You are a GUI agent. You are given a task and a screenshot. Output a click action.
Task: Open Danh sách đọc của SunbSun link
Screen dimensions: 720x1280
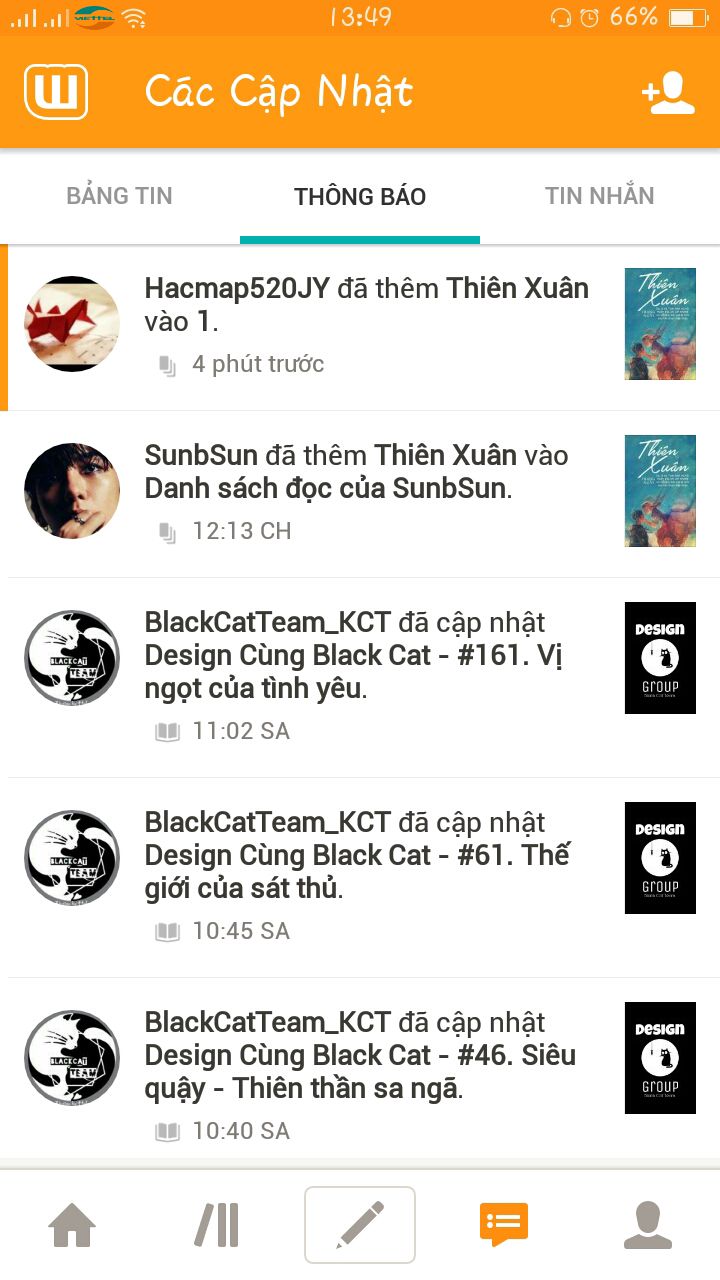(327, 489)
